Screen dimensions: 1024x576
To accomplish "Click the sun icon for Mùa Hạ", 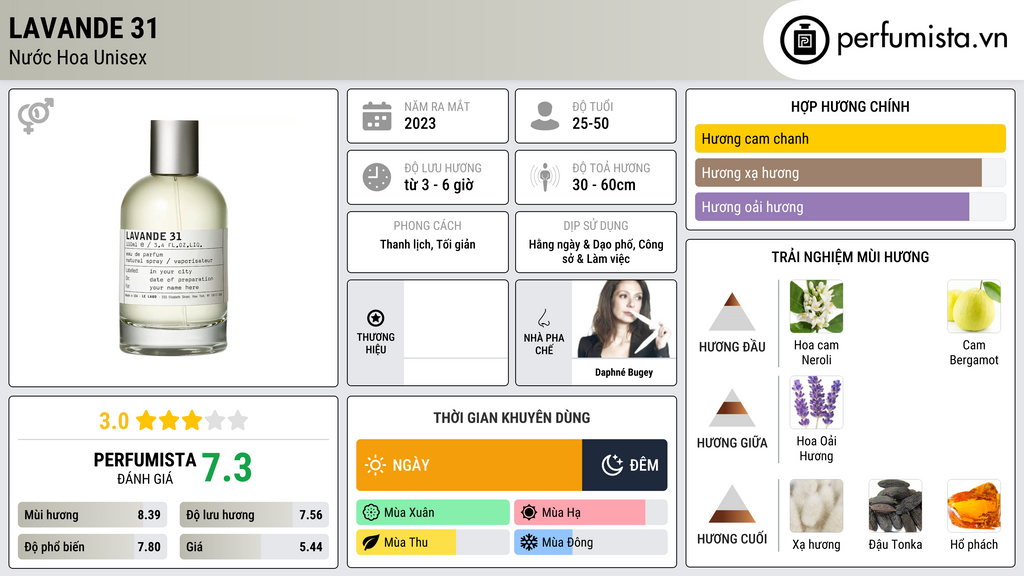I will click(x=529, y=512).
